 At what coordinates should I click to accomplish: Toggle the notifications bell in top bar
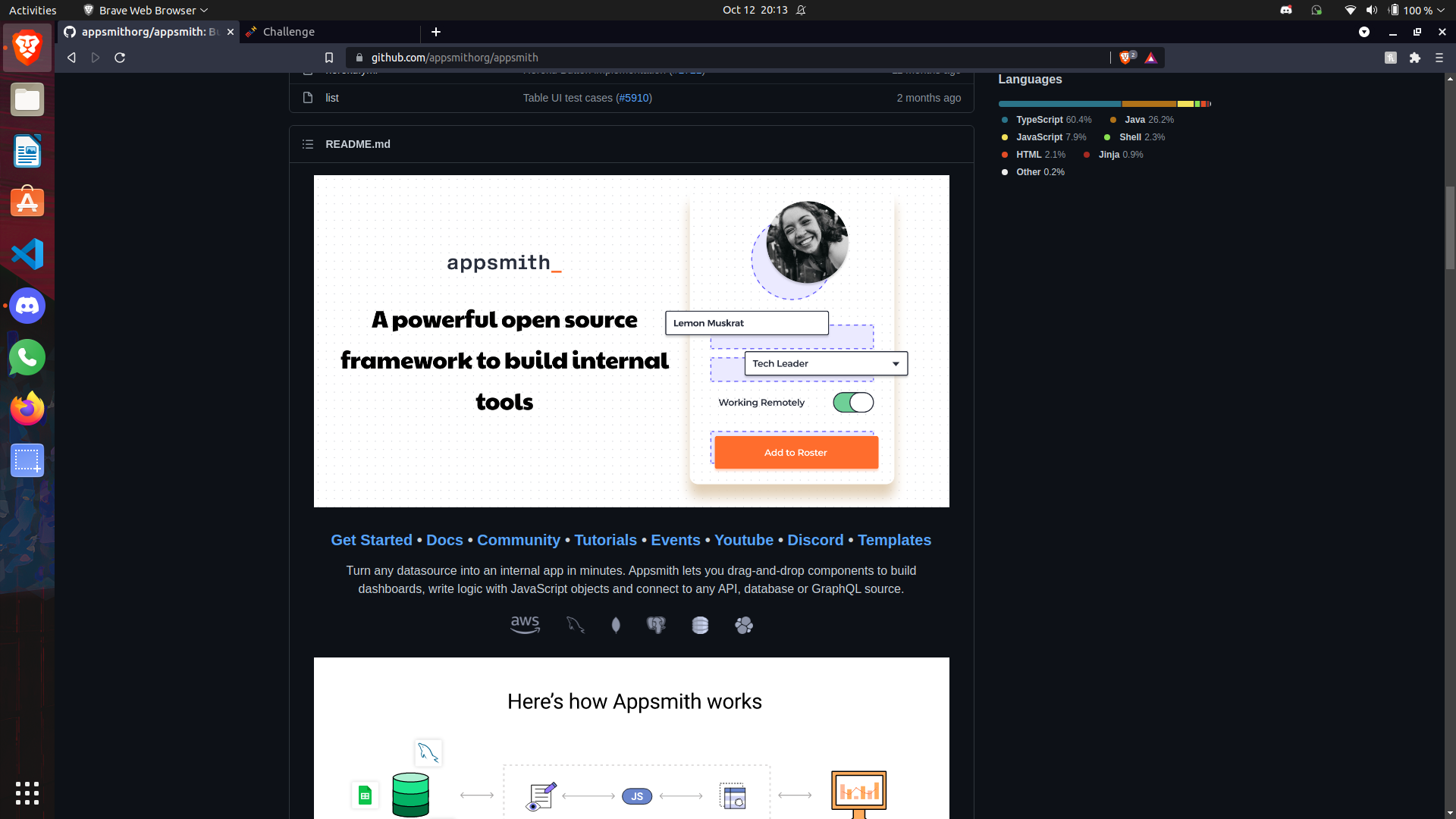[x=801, y=10]
